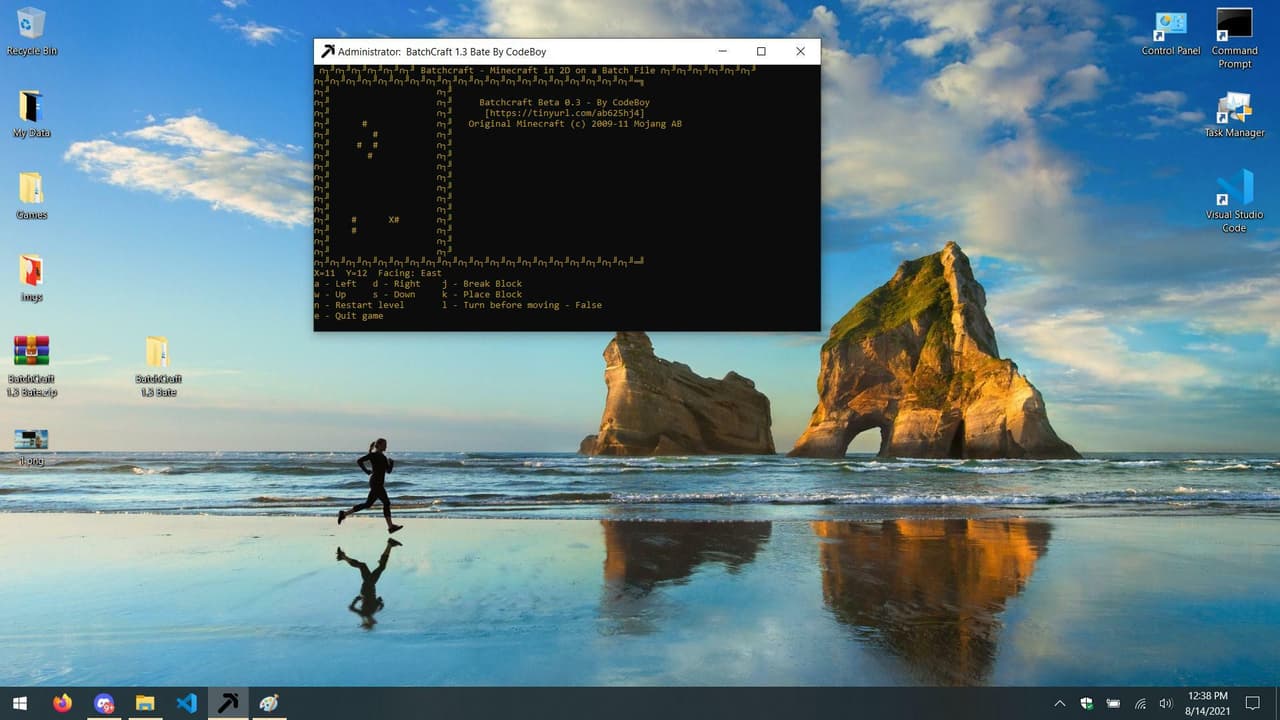Launch the Visual Studio Code desktop shortcut
Image resolution: width=1280 pixels, height=720 pixels.
(x=1234, y=201)
